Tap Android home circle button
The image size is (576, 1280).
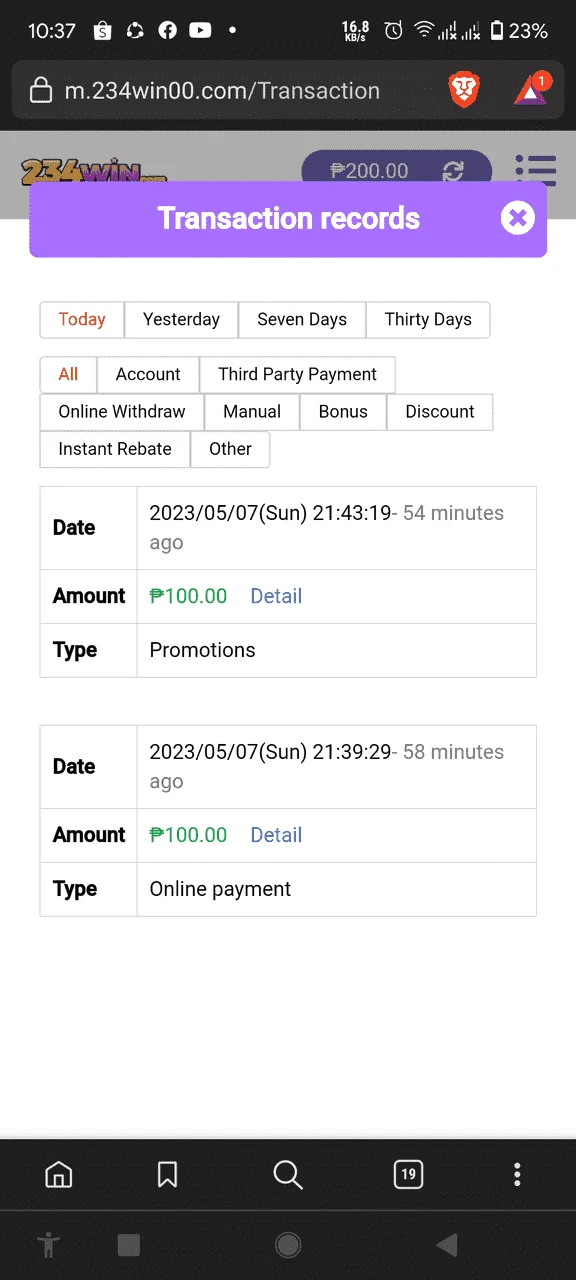click(288, 1244)
